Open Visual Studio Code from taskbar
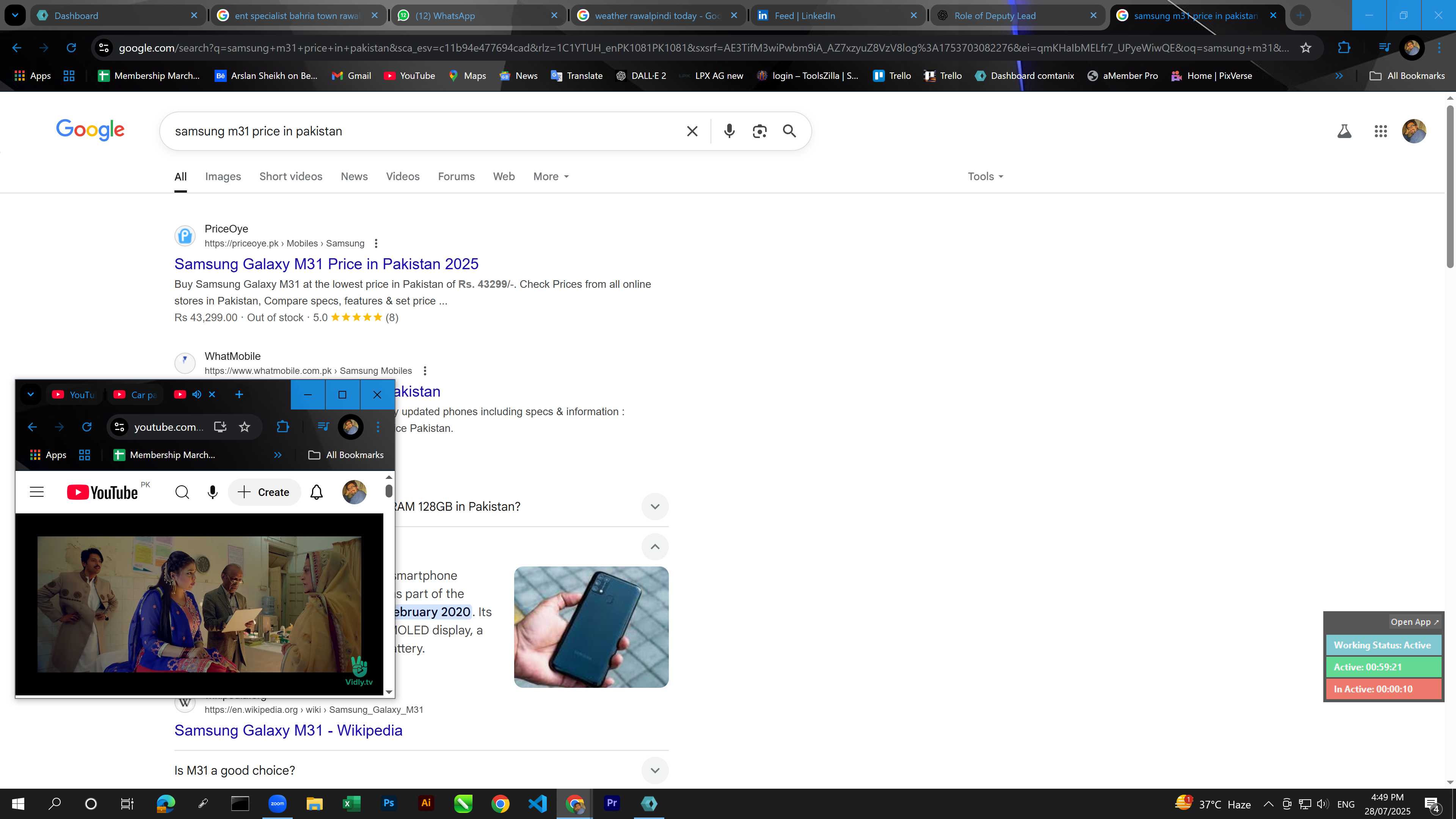This screenshot has width=1456, height=819. point(538,803)
